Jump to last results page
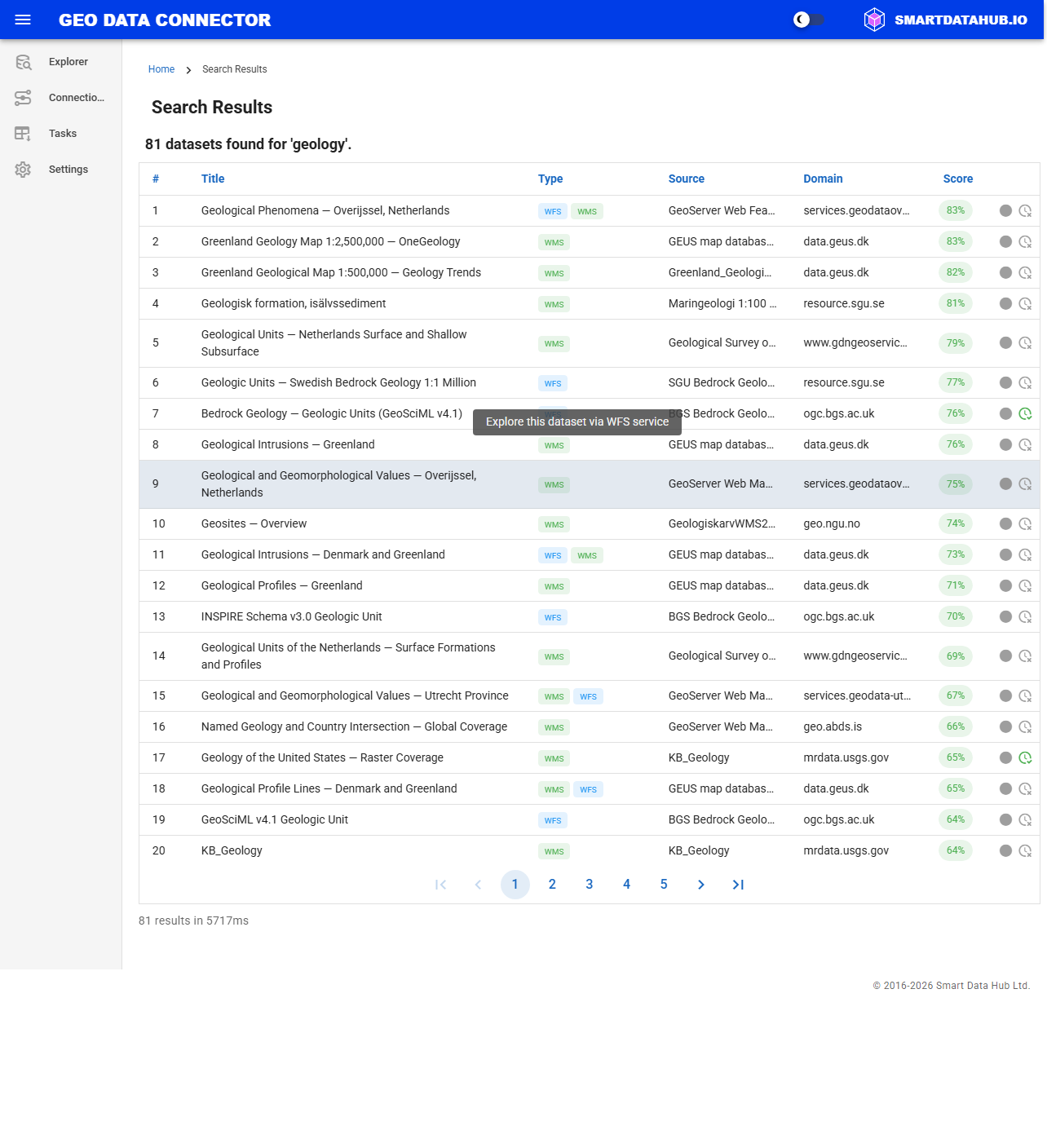 pos(738,885)
